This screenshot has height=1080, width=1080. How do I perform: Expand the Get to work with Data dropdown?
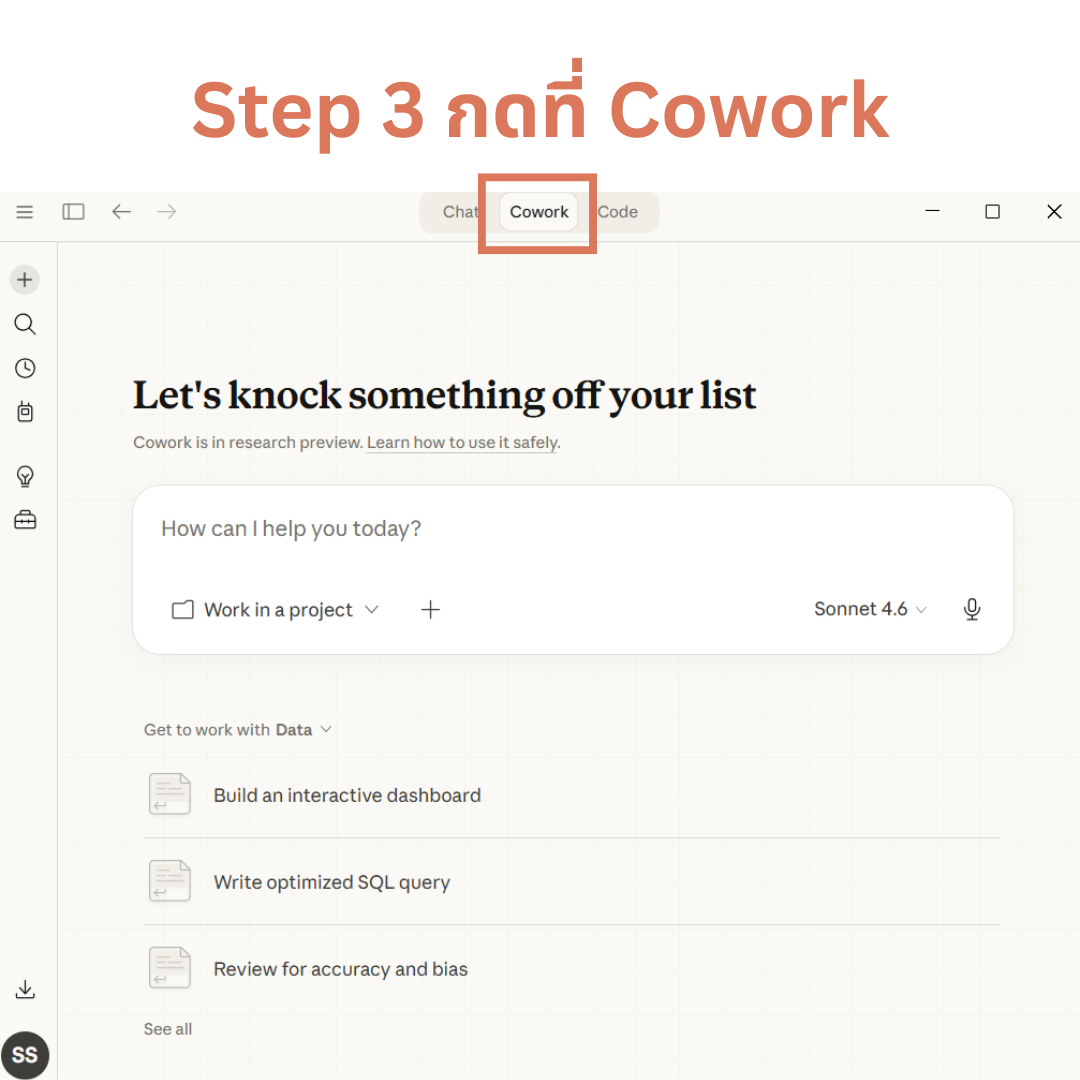click(237, 730)
